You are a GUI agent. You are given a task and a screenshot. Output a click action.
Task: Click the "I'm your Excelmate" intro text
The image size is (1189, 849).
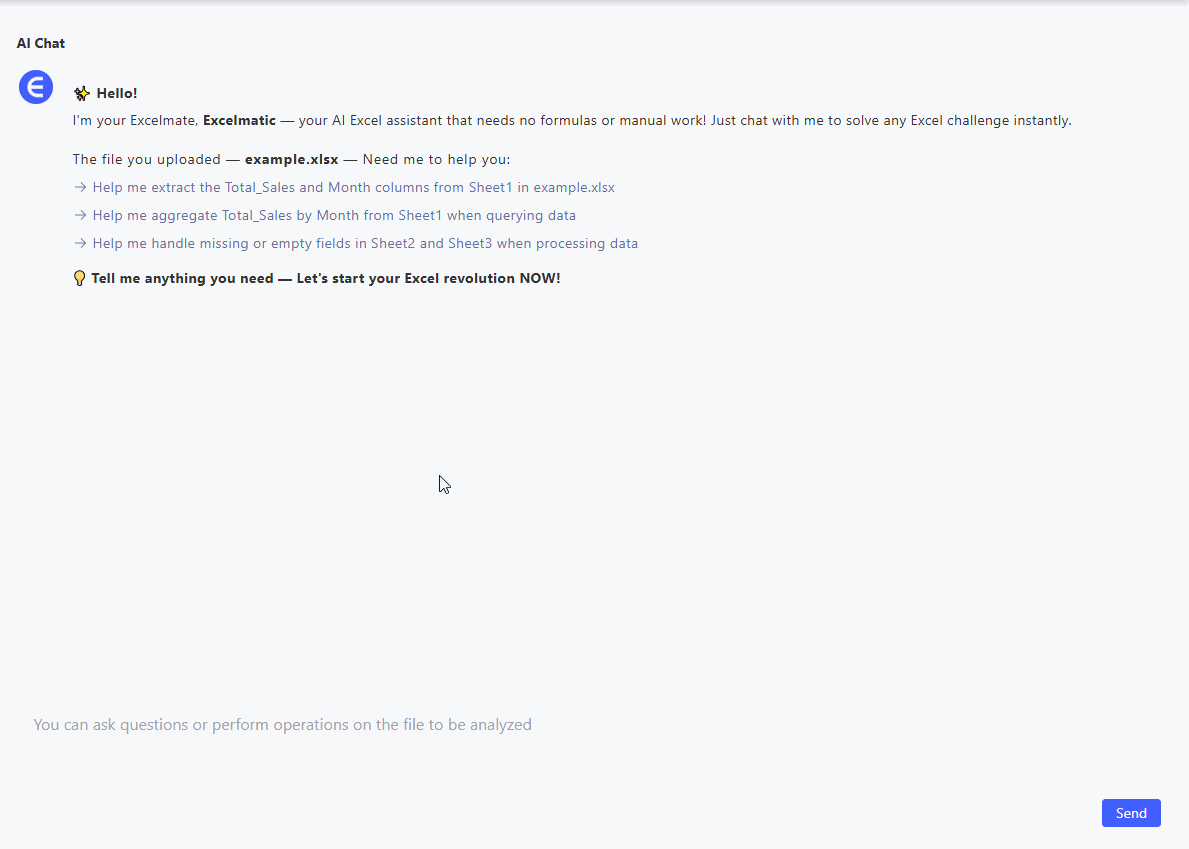point(135,121)
